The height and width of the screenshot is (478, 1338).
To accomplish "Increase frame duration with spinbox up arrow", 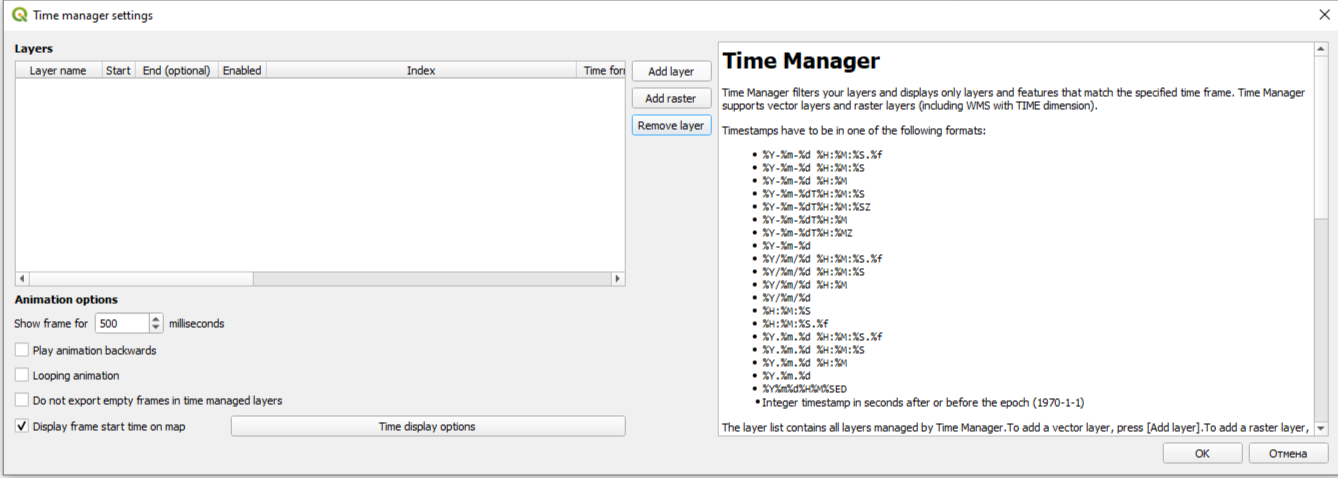I will [156, 319].
